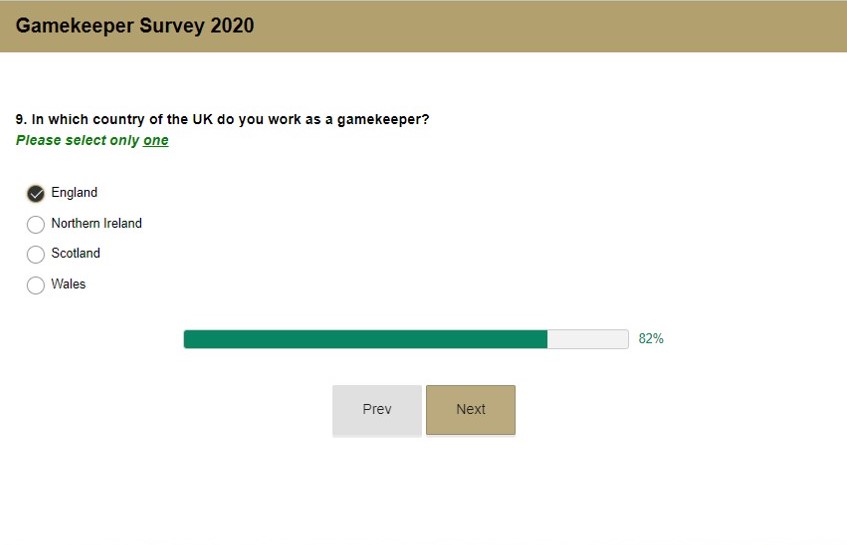Screen dimensions: 847x545
Task: Click the Gamekeeper Survey 2020 title
Action: pos(135,26)
